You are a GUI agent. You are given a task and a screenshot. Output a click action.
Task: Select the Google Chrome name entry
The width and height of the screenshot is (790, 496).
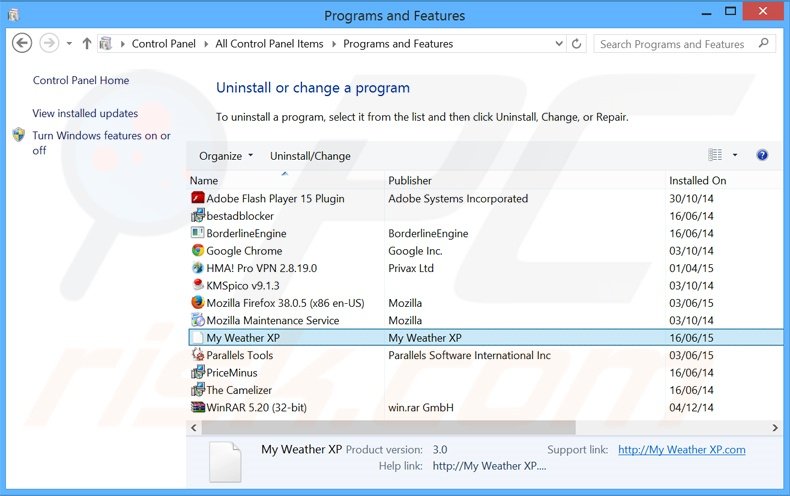click(244, 251)
